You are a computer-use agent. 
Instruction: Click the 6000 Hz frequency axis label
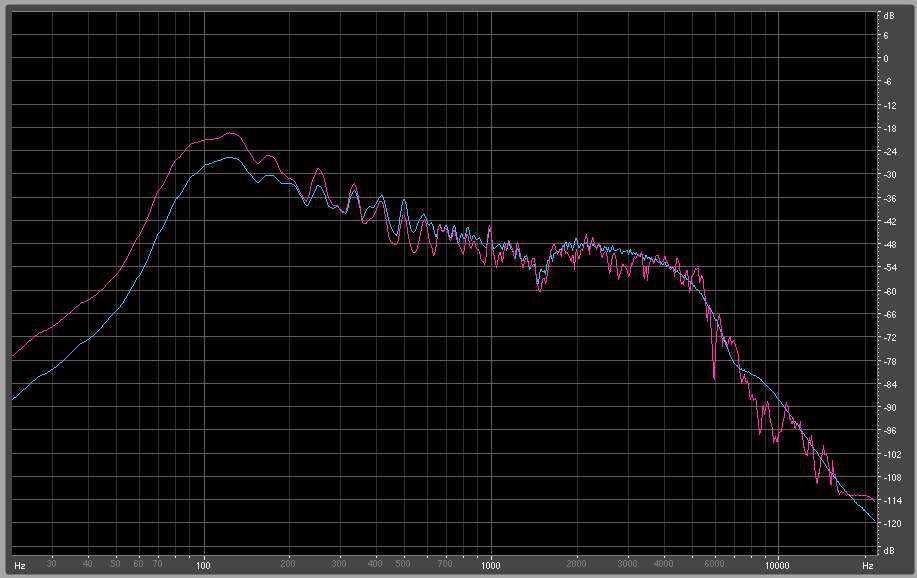714,564
